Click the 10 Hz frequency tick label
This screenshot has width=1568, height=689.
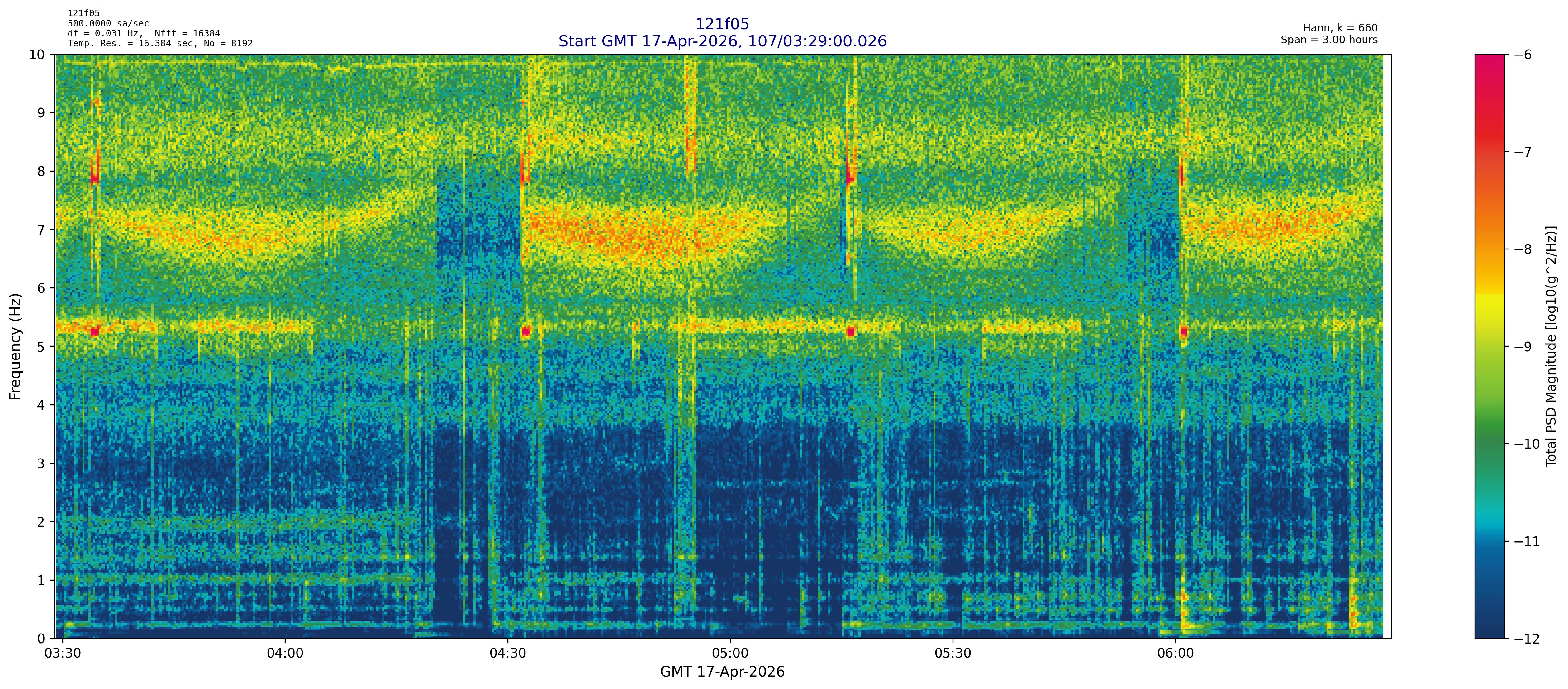point(36,55)
